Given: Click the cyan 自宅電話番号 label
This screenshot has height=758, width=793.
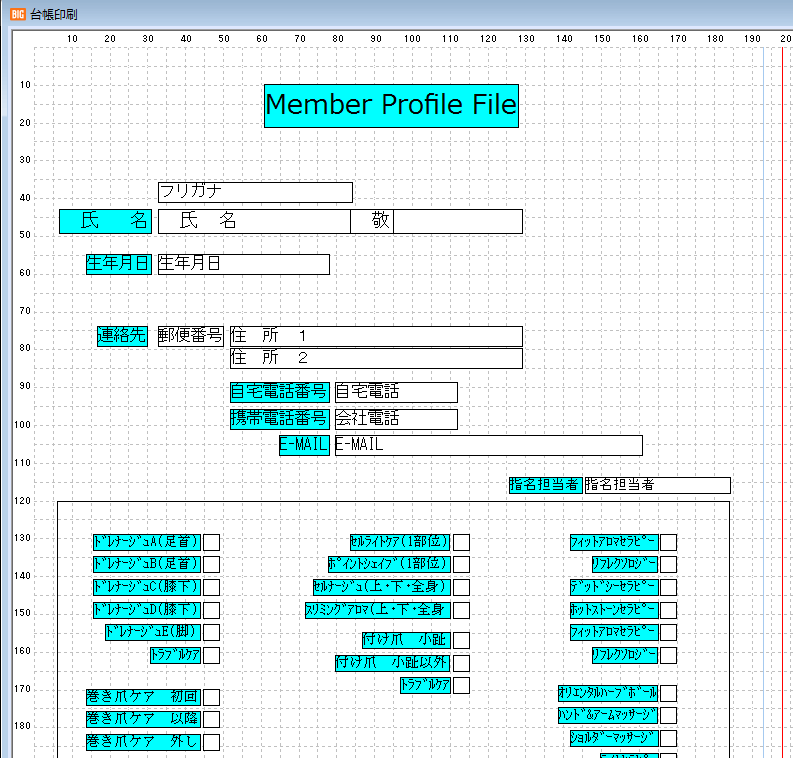Looking at the screenshot, I should tap(280, 392).
